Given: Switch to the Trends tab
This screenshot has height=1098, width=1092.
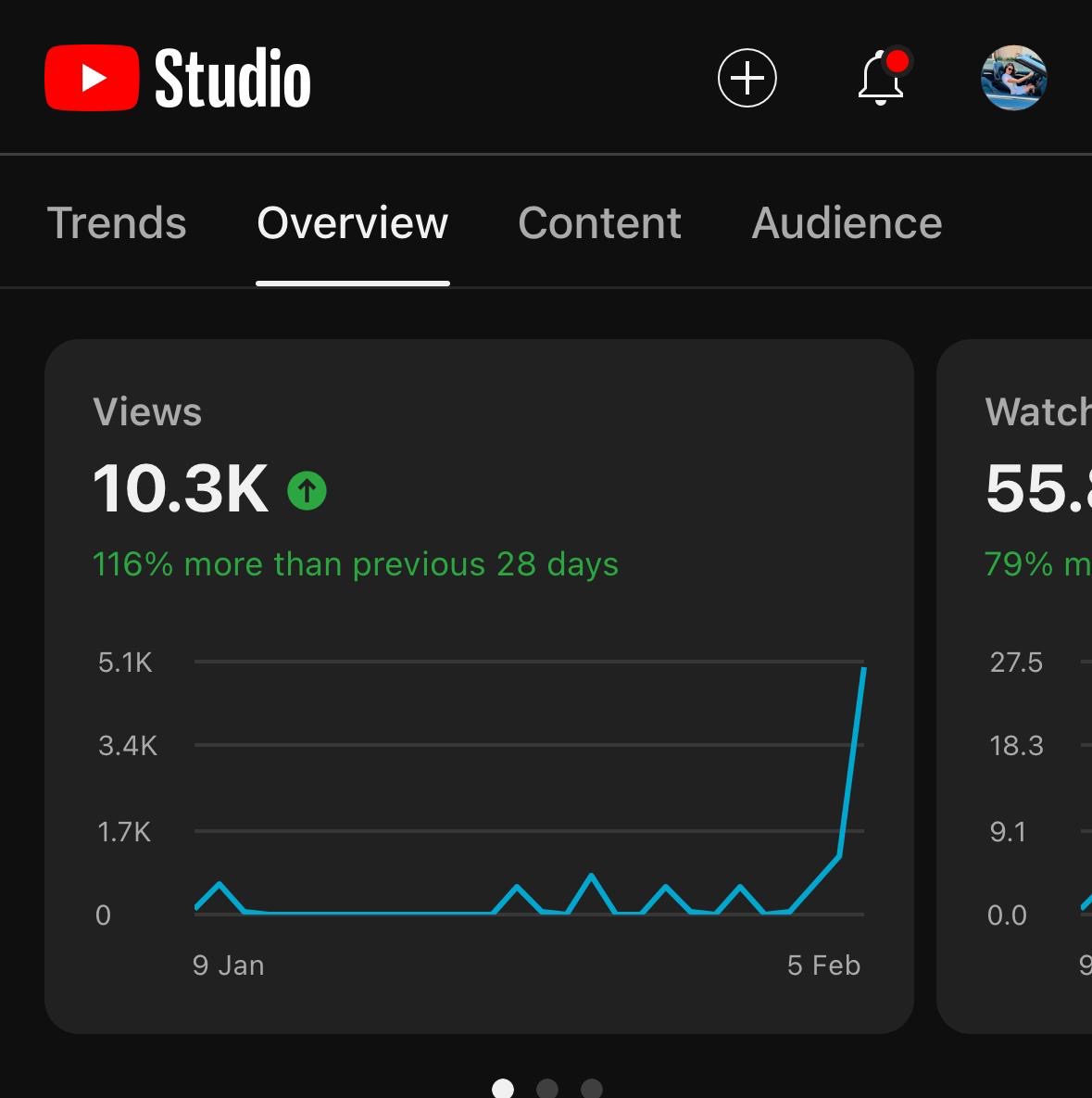Looking at the screenshot, I should pos(117,223).
